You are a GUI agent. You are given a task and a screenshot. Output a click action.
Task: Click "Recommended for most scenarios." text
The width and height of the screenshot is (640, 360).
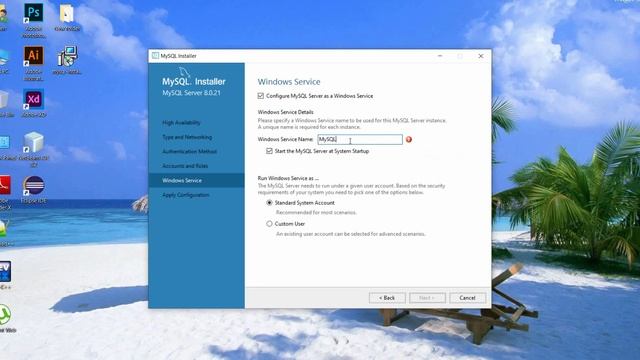coord(316,213)
